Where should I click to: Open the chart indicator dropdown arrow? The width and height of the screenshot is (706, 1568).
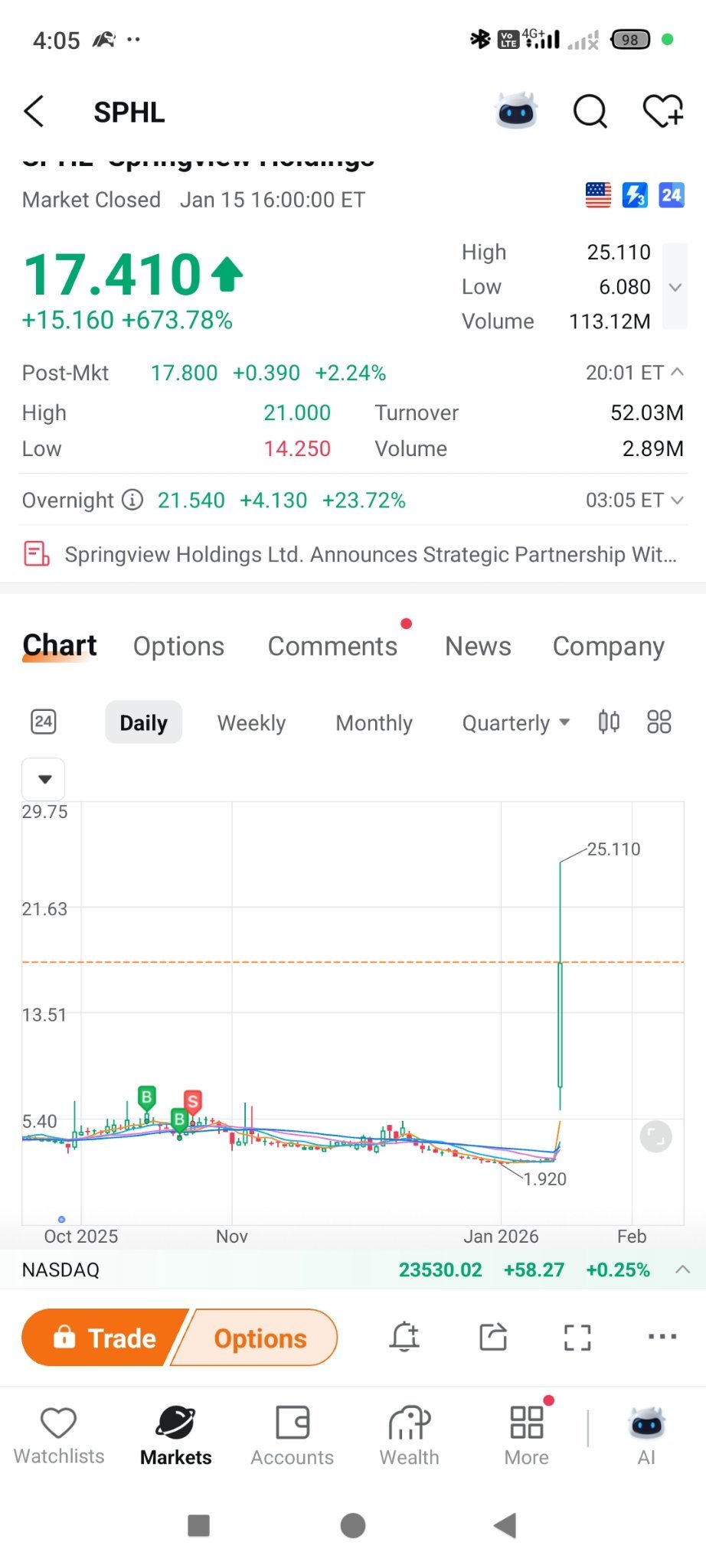[44, 779]
